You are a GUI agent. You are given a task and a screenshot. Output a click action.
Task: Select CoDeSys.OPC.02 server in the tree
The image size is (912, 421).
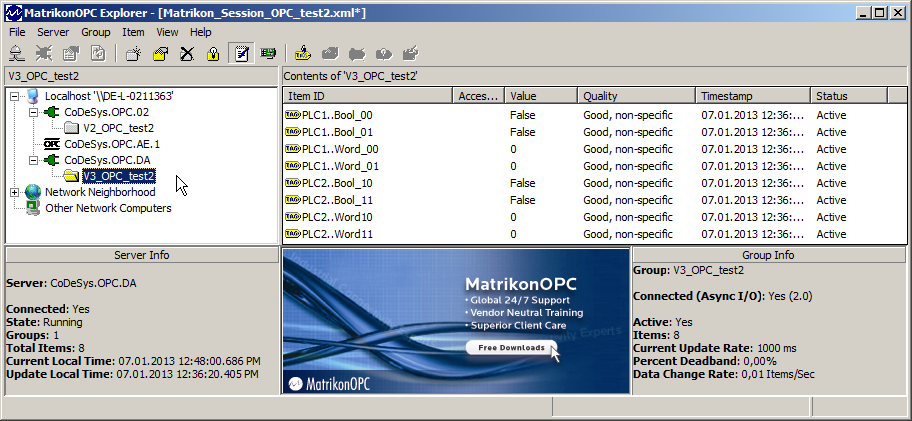[106, 112]
